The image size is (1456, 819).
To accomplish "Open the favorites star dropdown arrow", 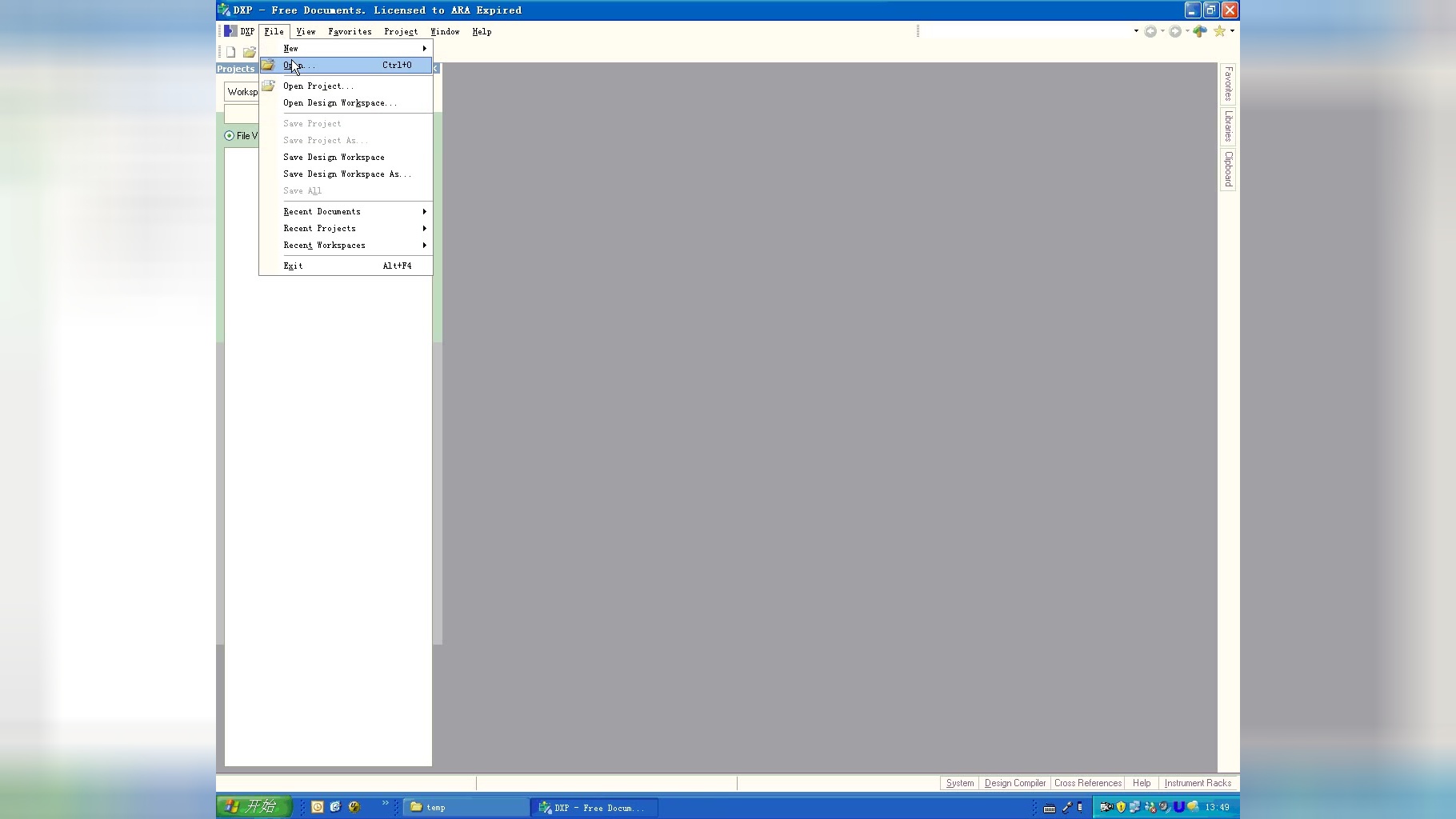I will (1232, 31).
